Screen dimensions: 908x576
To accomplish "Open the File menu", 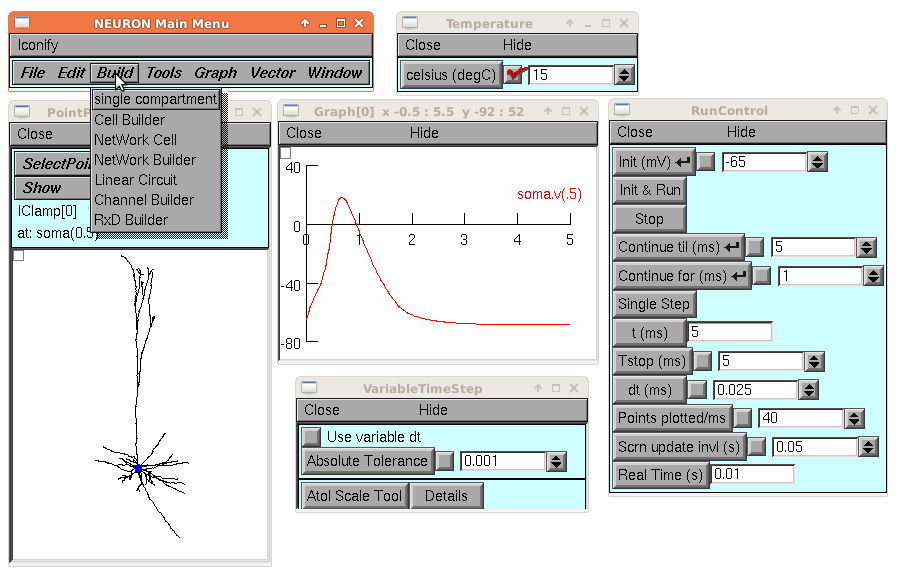I will 33,73.
